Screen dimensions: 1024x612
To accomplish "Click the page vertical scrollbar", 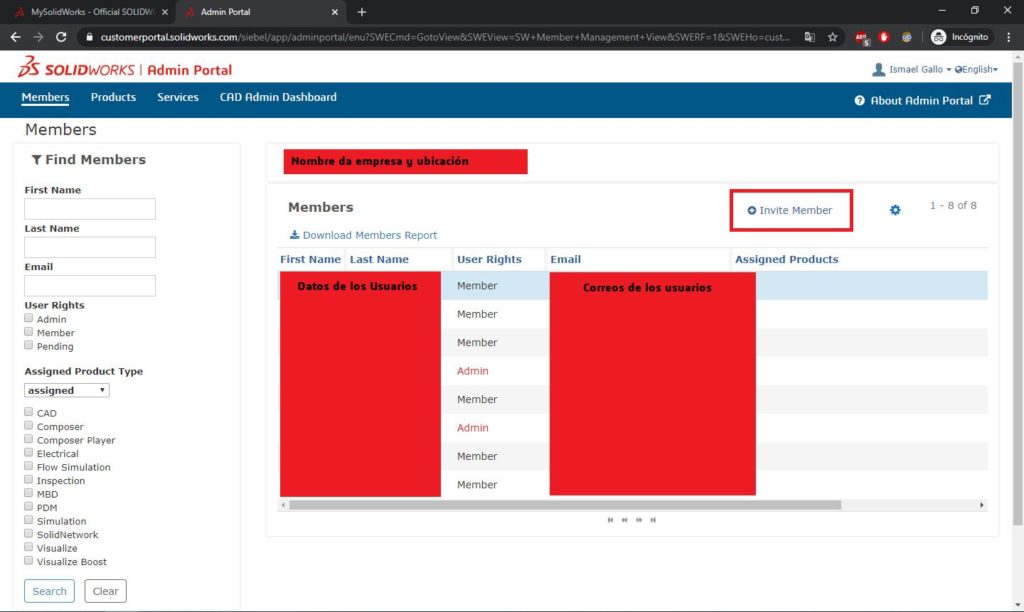I will pos(1017,294).
